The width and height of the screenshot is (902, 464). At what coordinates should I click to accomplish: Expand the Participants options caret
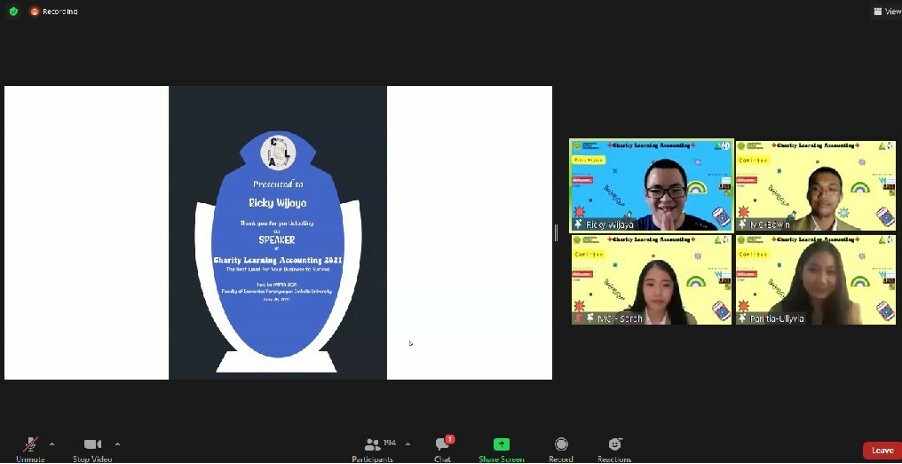point(407,443)
